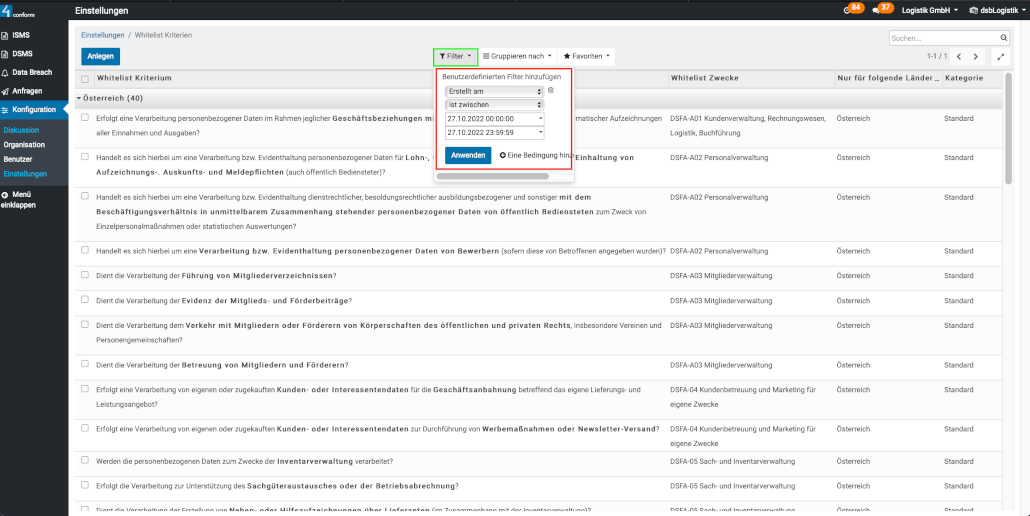This screenshot has height=516, width=1030.
Task: Open the Gruppieren nach menu
Action: (x=517, y=56)
